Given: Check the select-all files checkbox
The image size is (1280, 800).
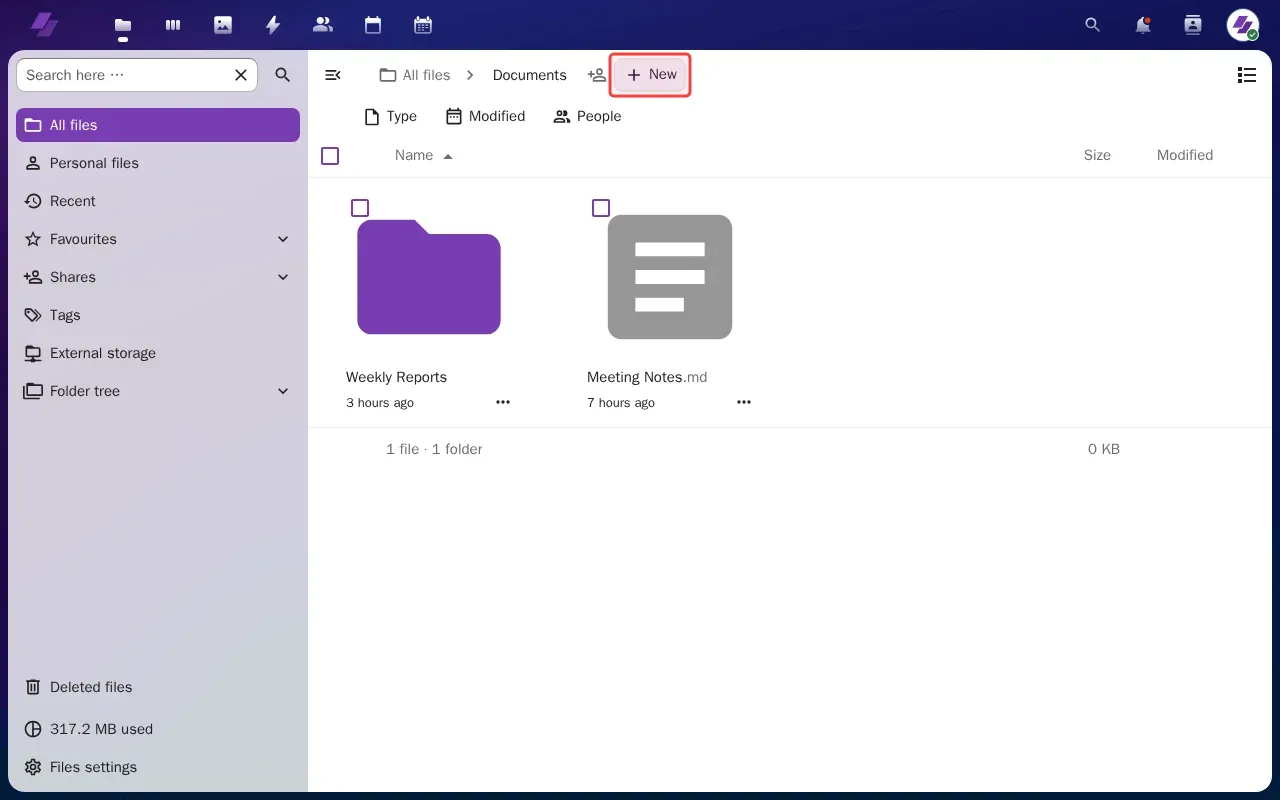Looking at the screenshot, I should coord(330,156).
